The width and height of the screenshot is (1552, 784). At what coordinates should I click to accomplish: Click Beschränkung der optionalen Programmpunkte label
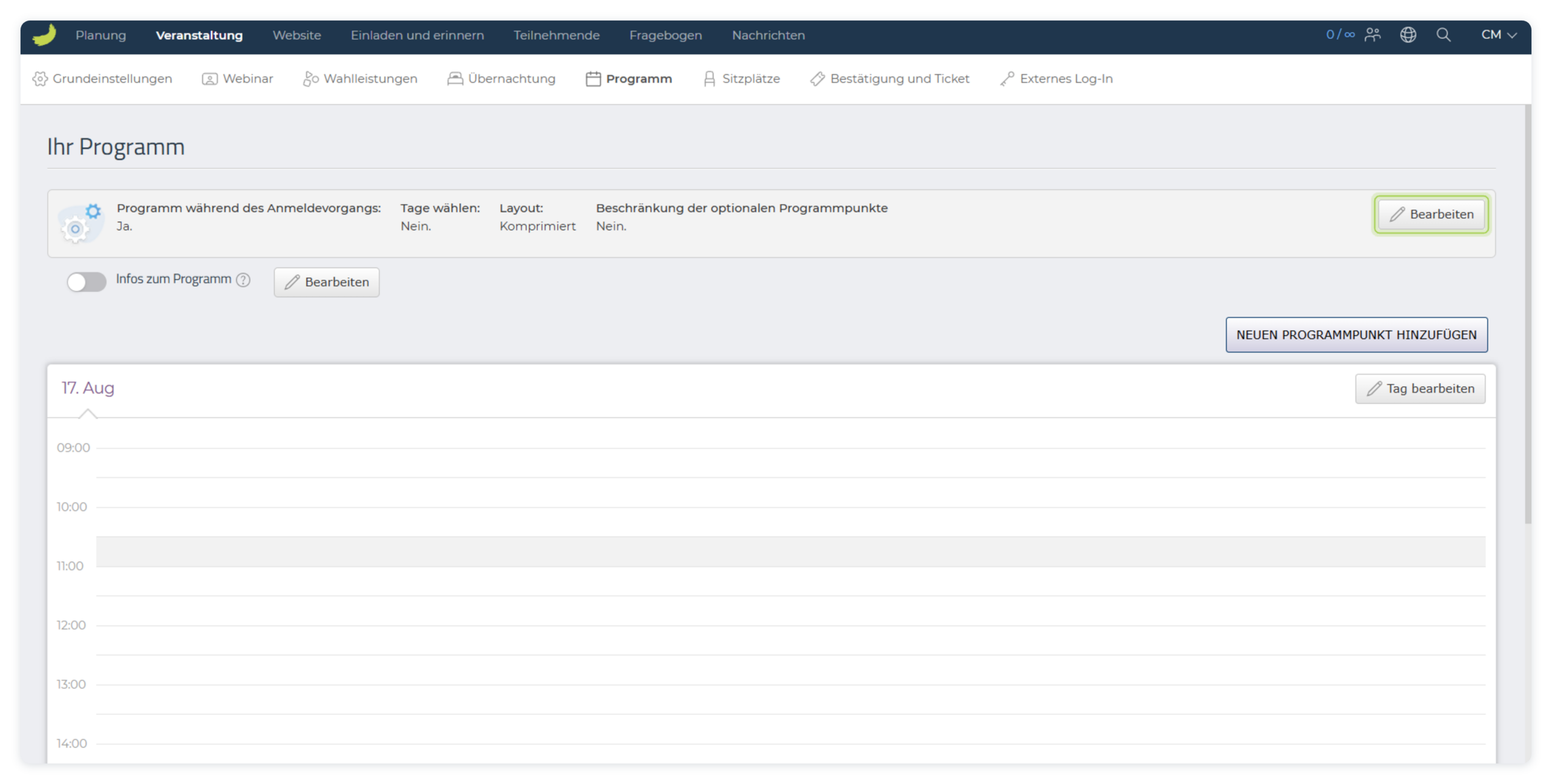click(x=741, y=208)
